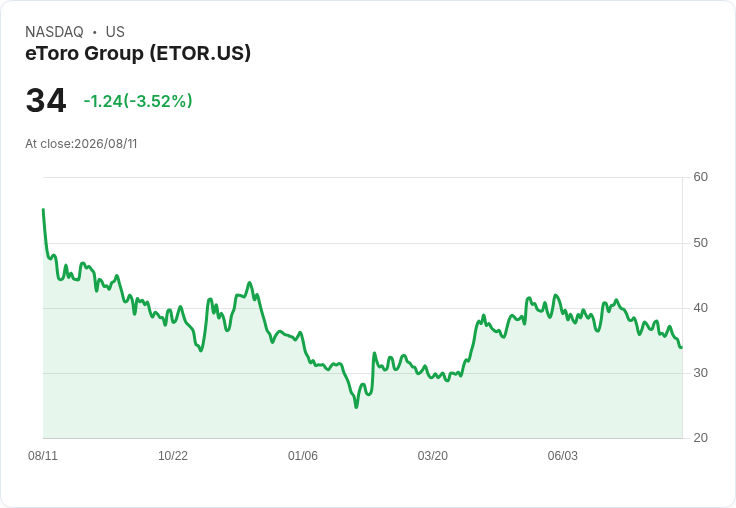736x508 pixels.
Task: Click the NASDAQ exchange label
Action: coord(54,32)
